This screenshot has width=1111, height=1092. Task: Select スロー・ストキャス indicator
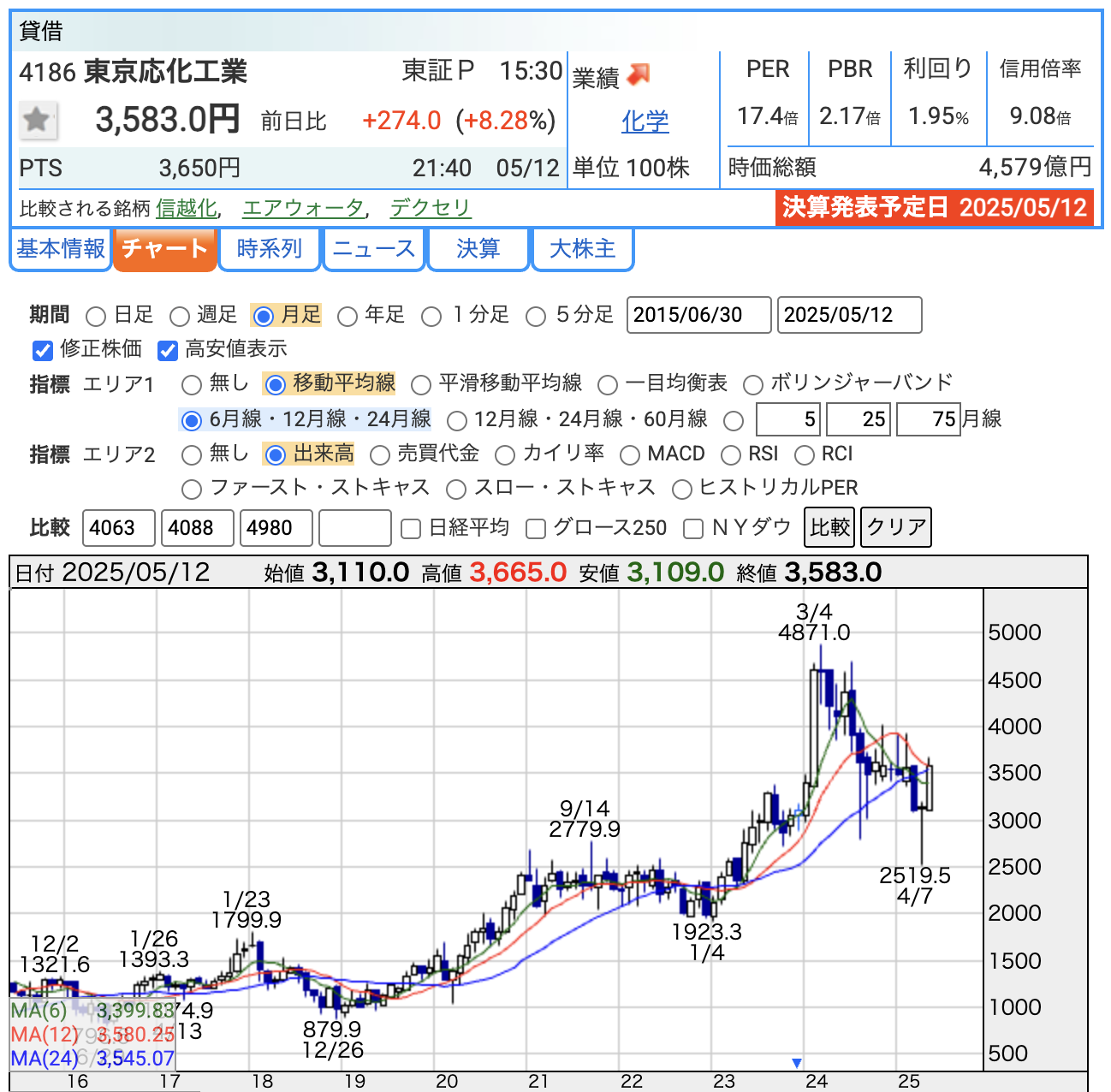pos(456,489)
